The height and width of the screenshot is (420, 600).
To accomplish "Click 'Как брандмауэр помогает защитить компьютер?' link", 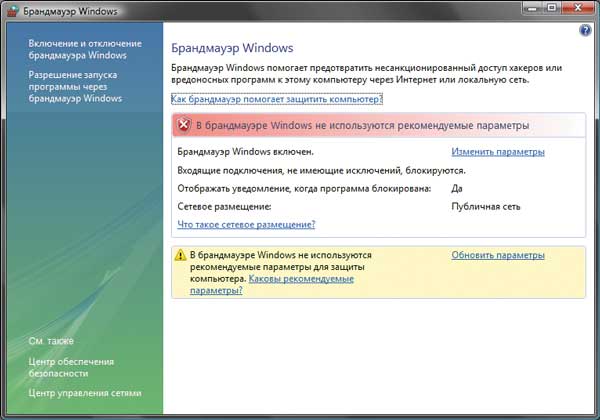I will coord(277,100).
